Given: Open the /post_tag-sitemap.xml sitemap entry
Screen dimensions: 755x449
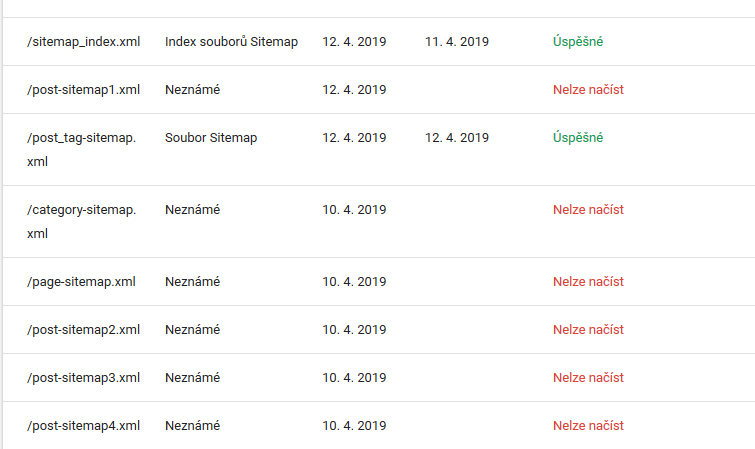Looking at the screenshot, I should click(x=378, y=149).
